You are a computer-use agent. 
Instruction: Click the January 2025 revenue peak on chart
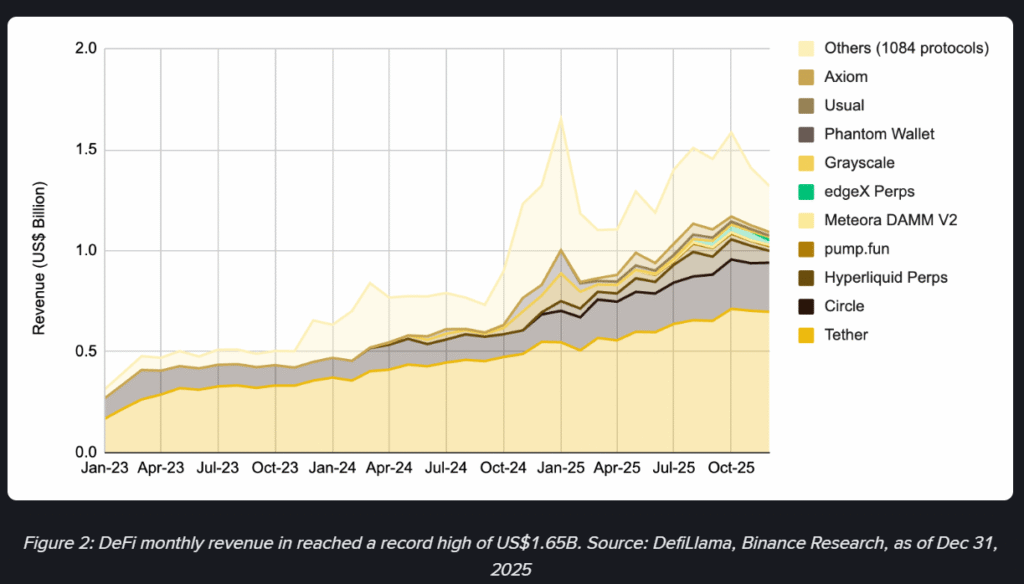561,118
